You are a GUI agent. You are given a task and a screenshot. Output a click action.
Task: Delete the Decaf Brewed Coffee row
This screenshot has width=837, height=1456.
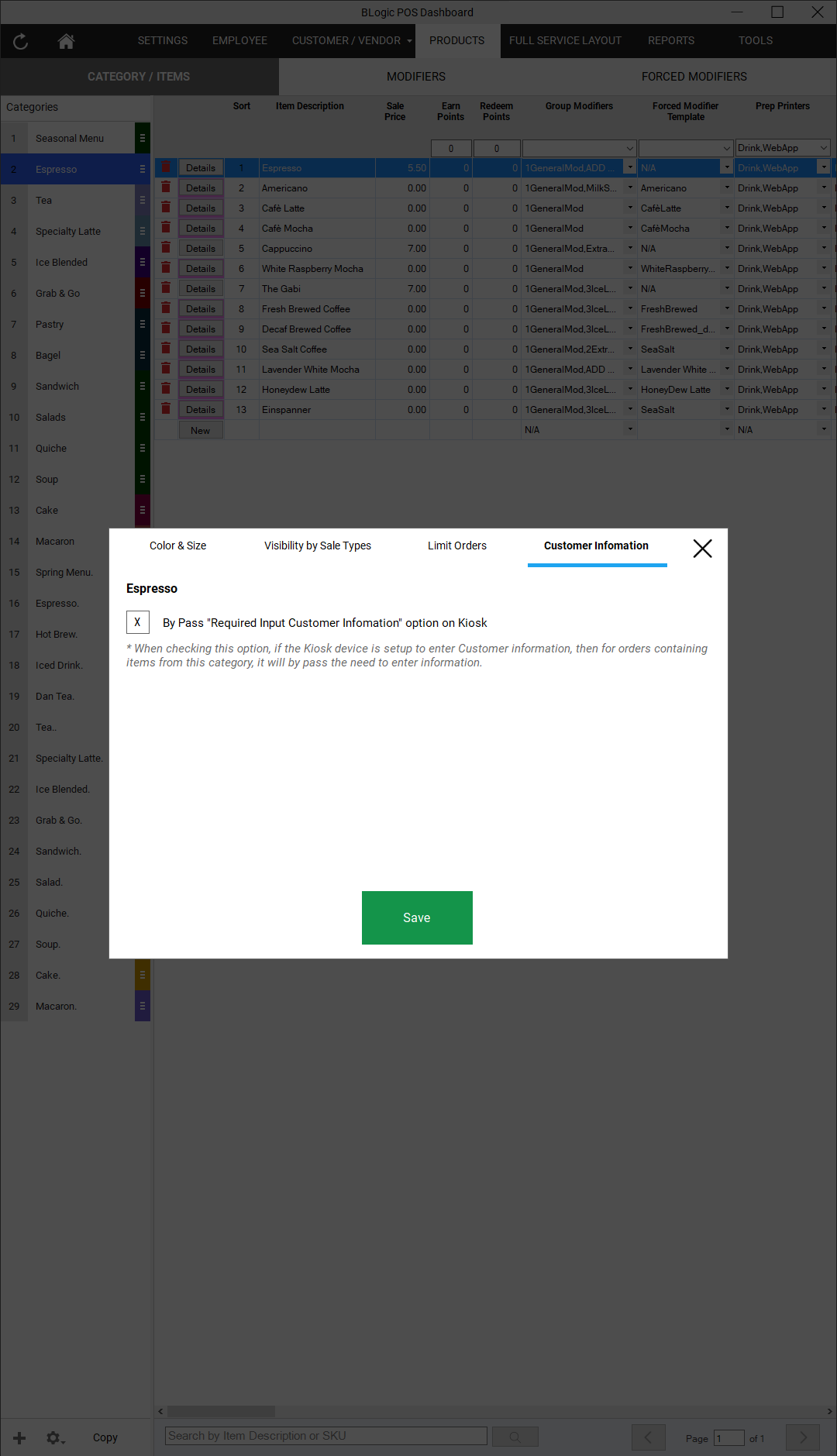tap(166, 329)
